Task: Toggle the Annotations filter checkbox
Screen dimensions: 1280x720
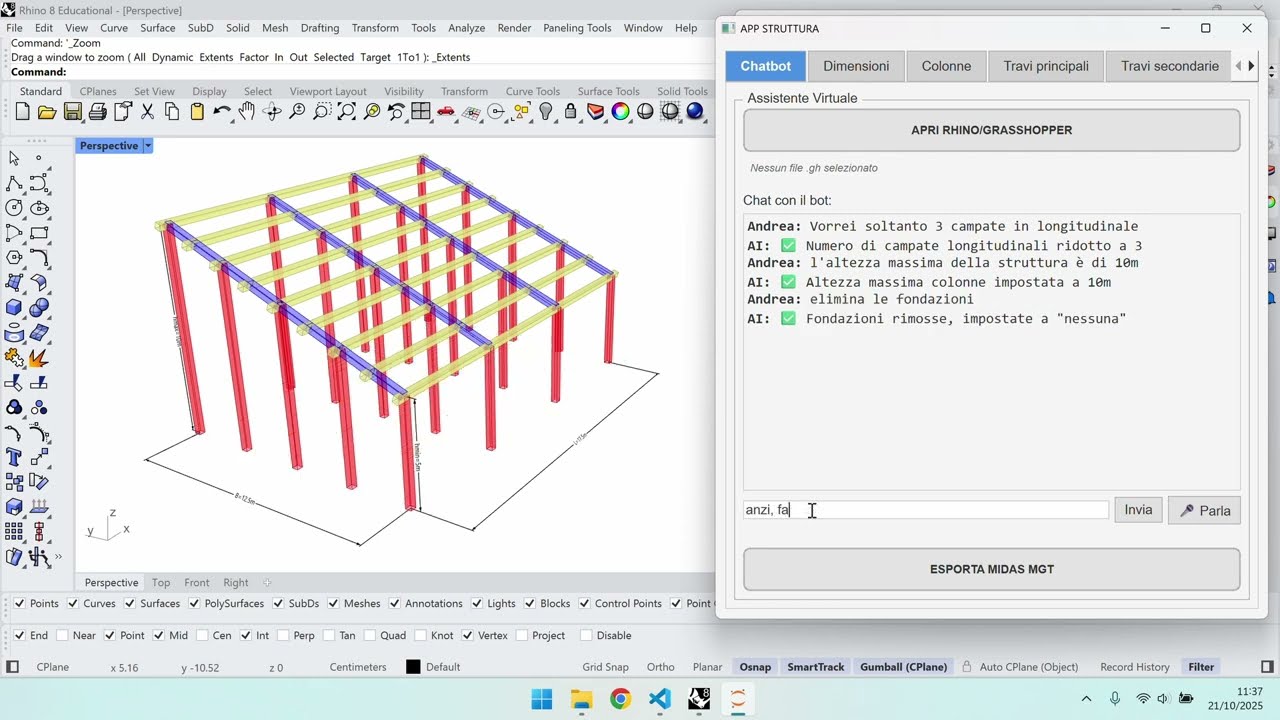Action: (x=395, y=603)
